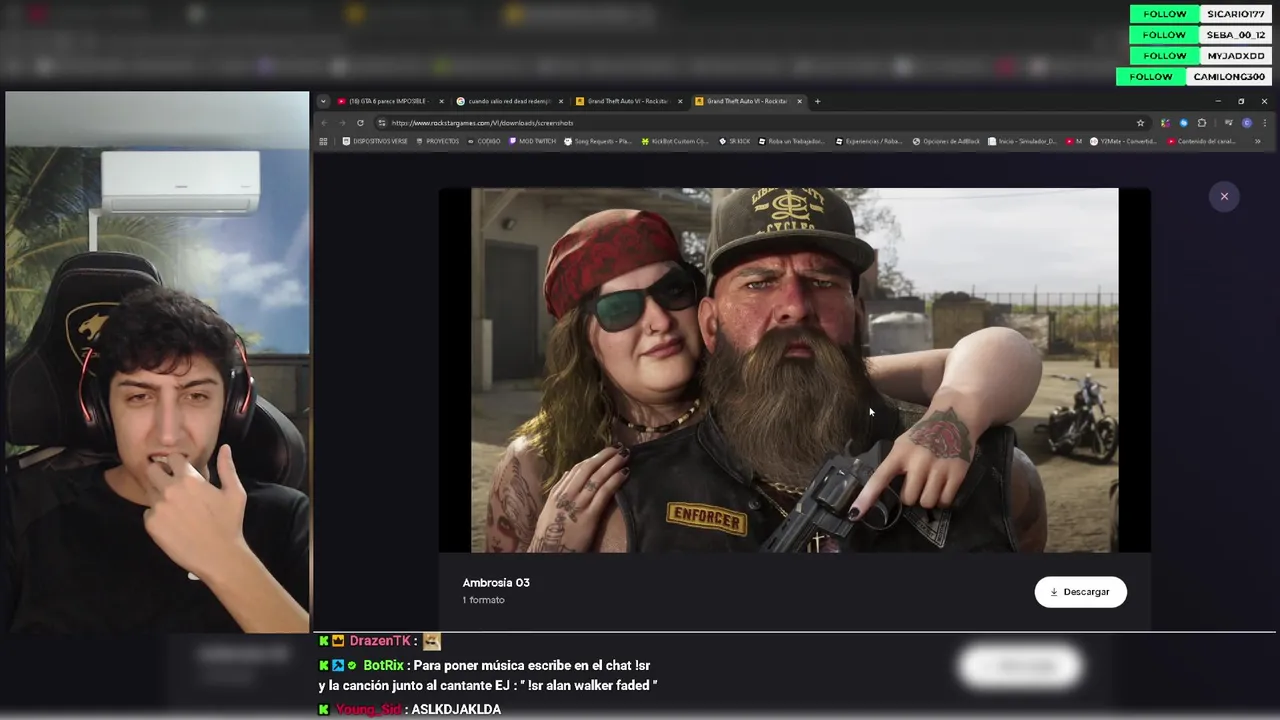The image size is (1280, 720).
Task: Bookmark this page with the star icon
Action: click(x=1140, y=123)
